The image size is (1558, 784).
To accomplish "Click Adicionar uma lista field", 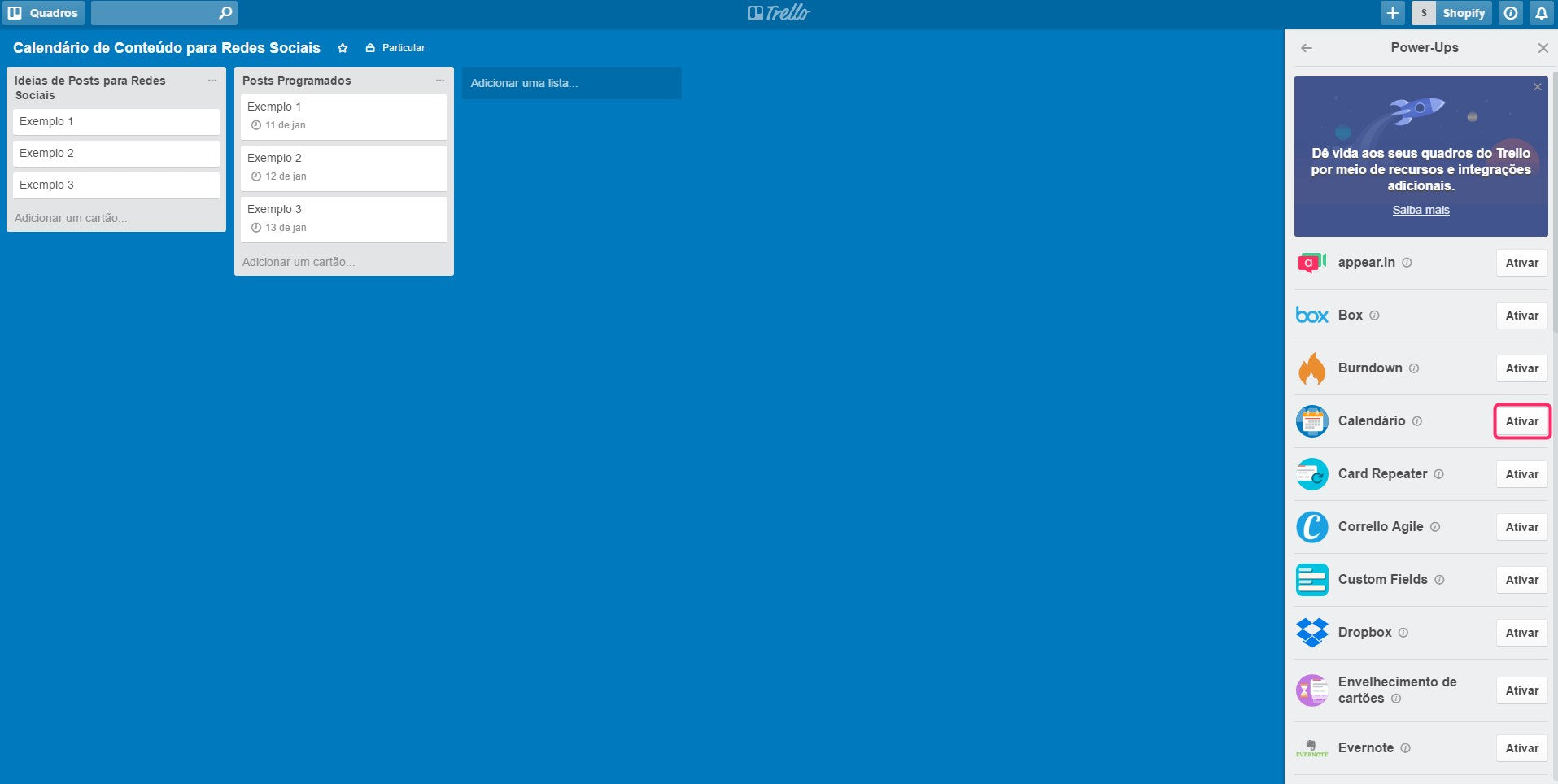I will [x=572, y=83].
